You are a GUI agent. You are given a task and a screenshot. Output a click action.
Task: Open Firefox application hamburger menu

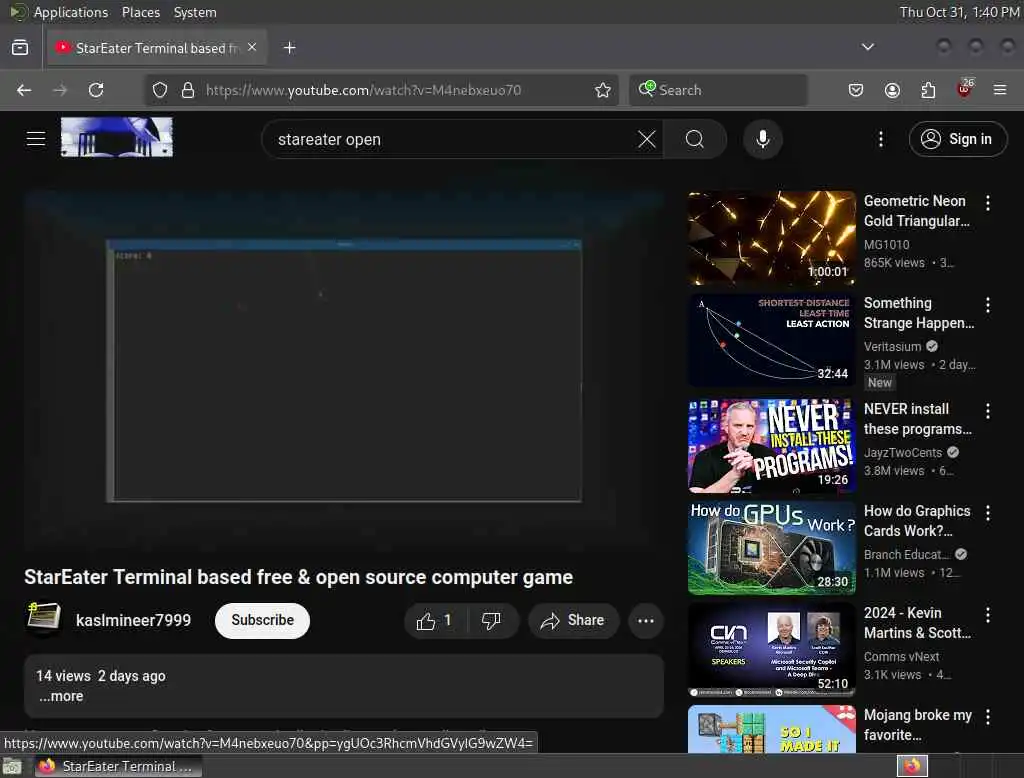coord(1000,90)
